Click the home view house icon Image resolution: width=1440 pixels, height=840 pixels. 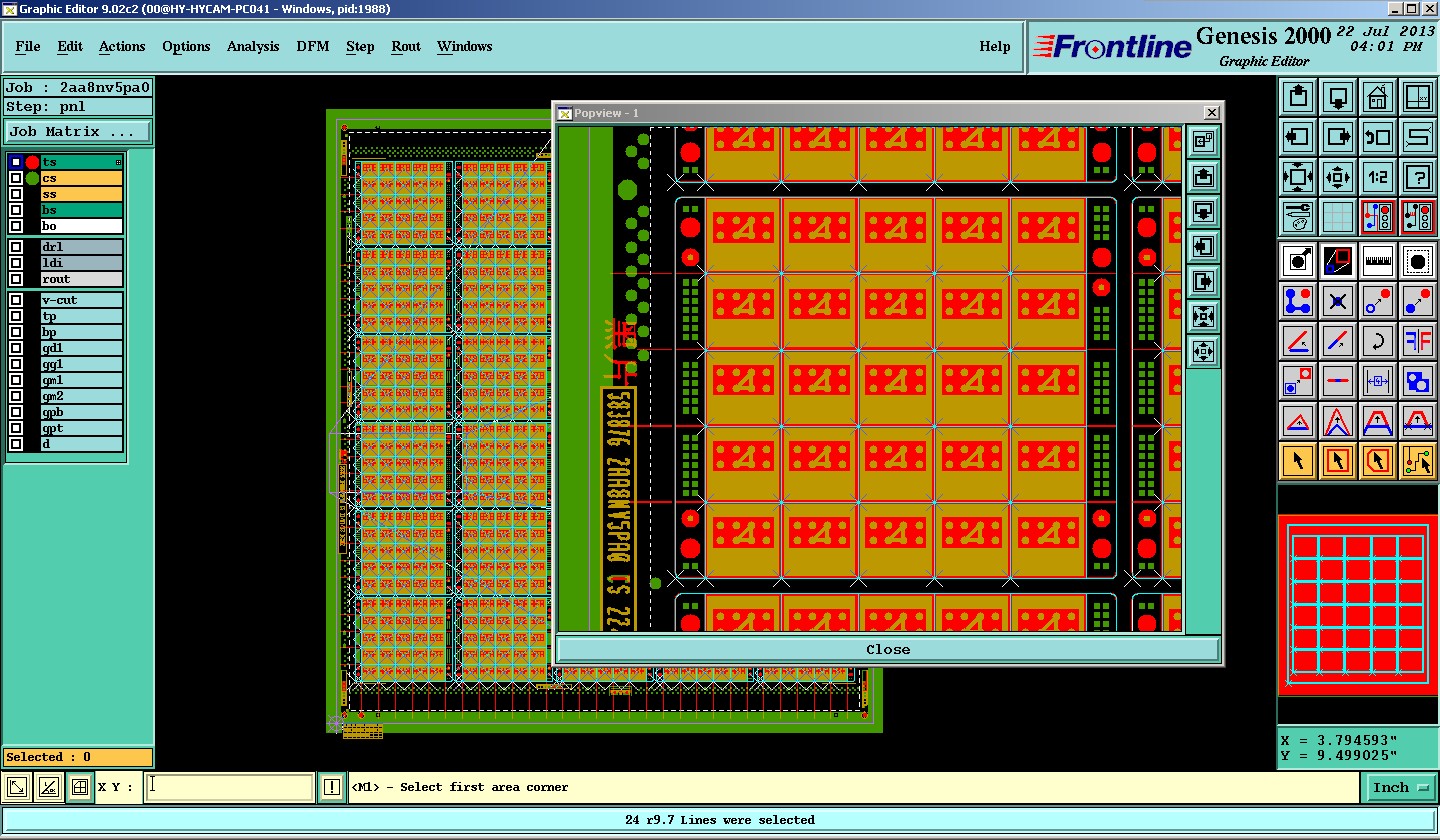(1378, 97)
